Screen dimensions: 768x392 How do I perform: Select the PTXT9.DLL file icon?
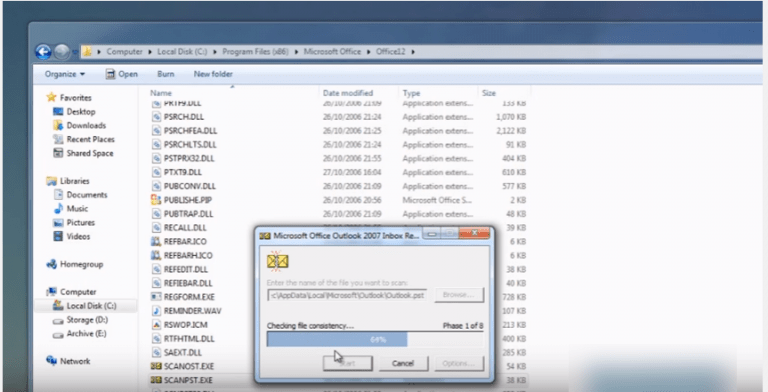point(156,172)
